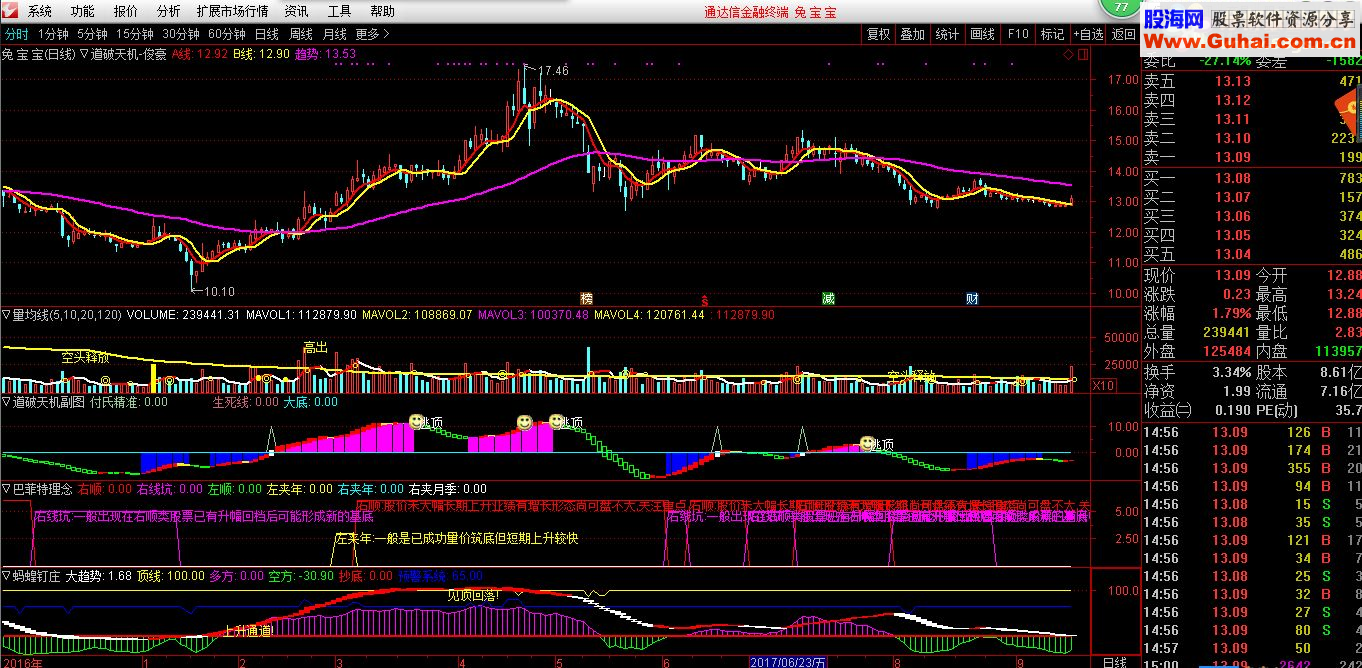Expand the 道破天机-俊豪 main indicator dropdown

point(84,54)
